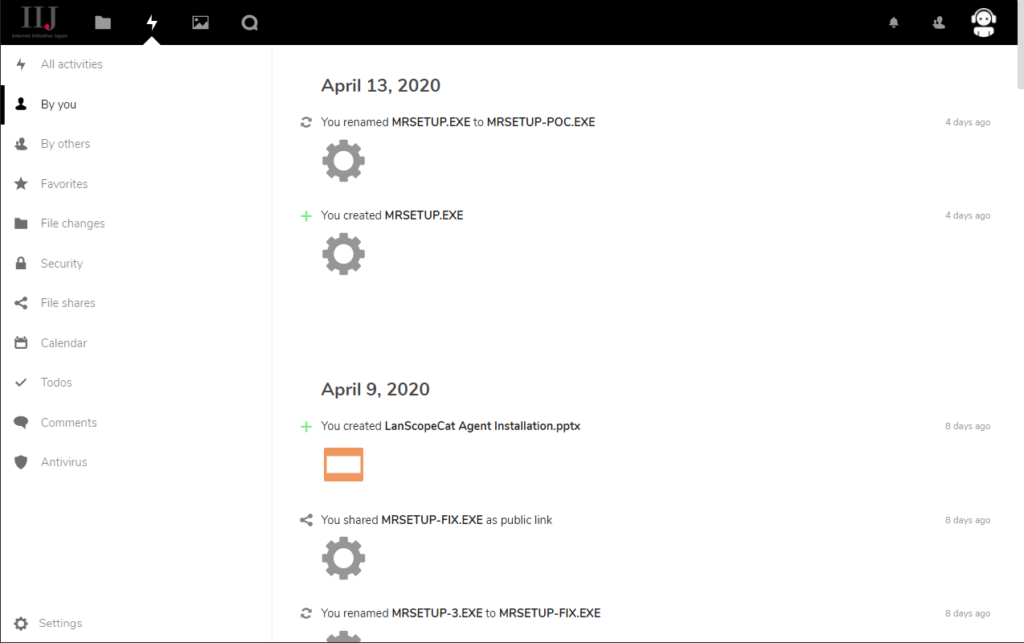The height and width of the screenshot is (643, 1024).
Task: Open the contacts icon in header
Action: pos(938,22)
